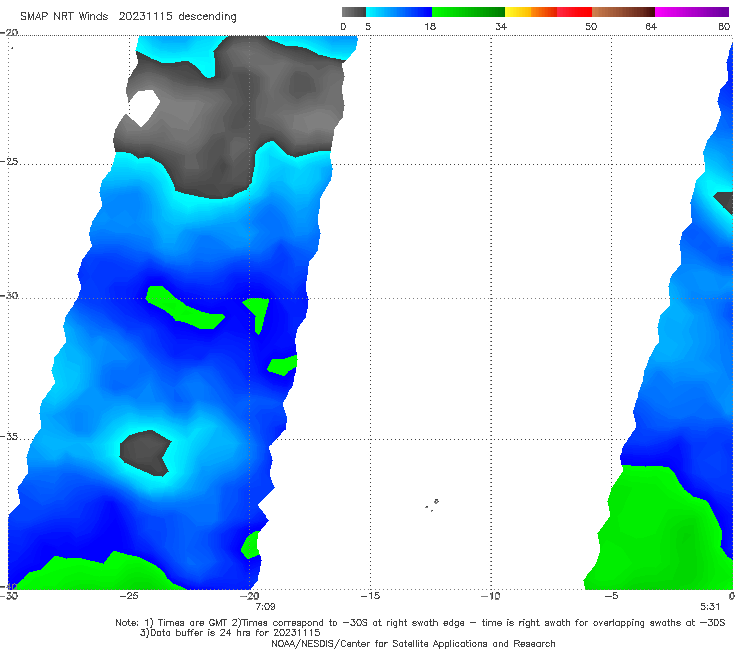The height and width of the screenshot is (650, 740).
Task: Click the dark gray triangle in right swath
Action: click(x=724, y=203)
